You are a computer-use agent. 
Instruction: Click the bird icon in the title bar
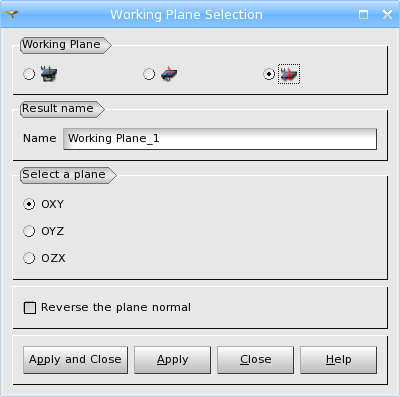click(12, 14)
